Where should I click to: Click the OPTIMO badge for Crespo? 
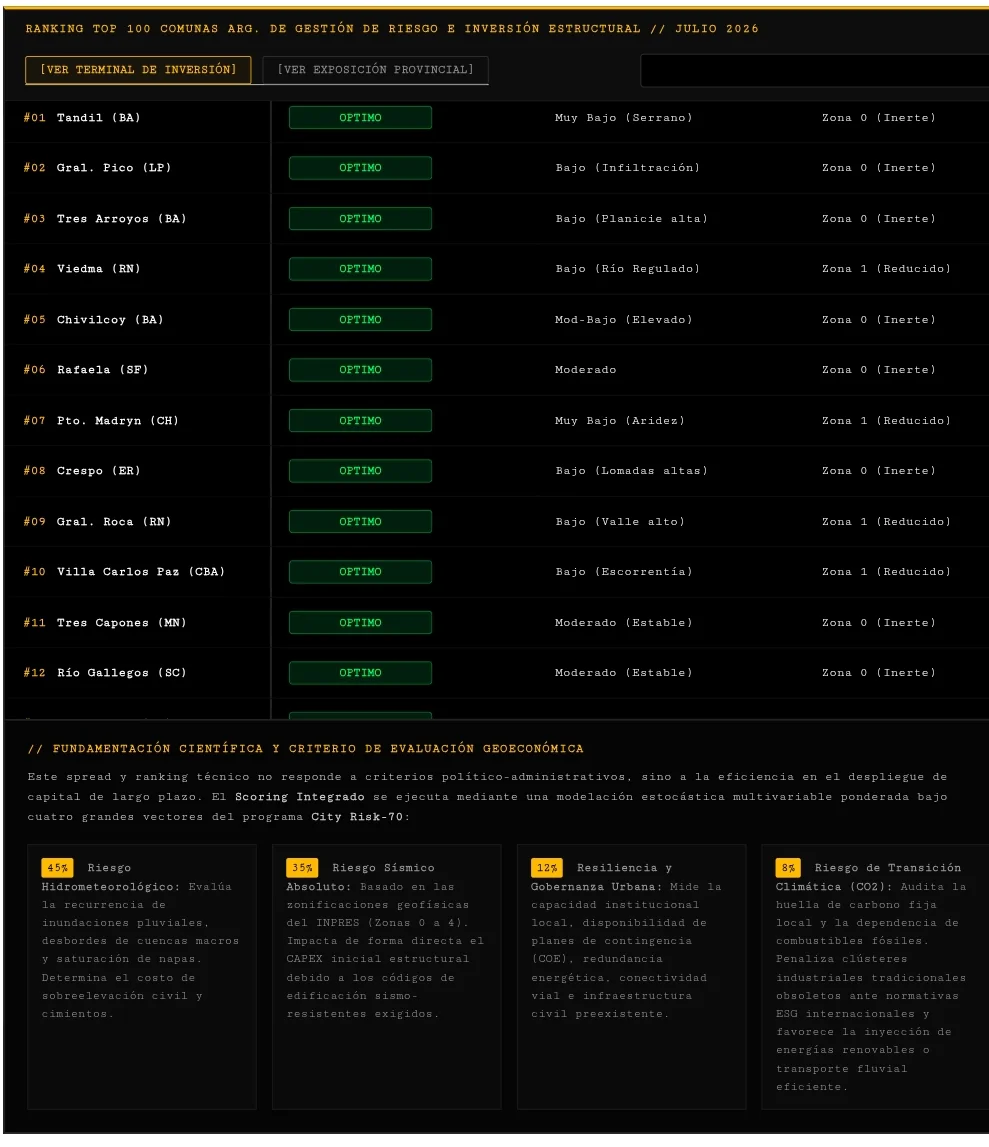(x=360, y=470)
